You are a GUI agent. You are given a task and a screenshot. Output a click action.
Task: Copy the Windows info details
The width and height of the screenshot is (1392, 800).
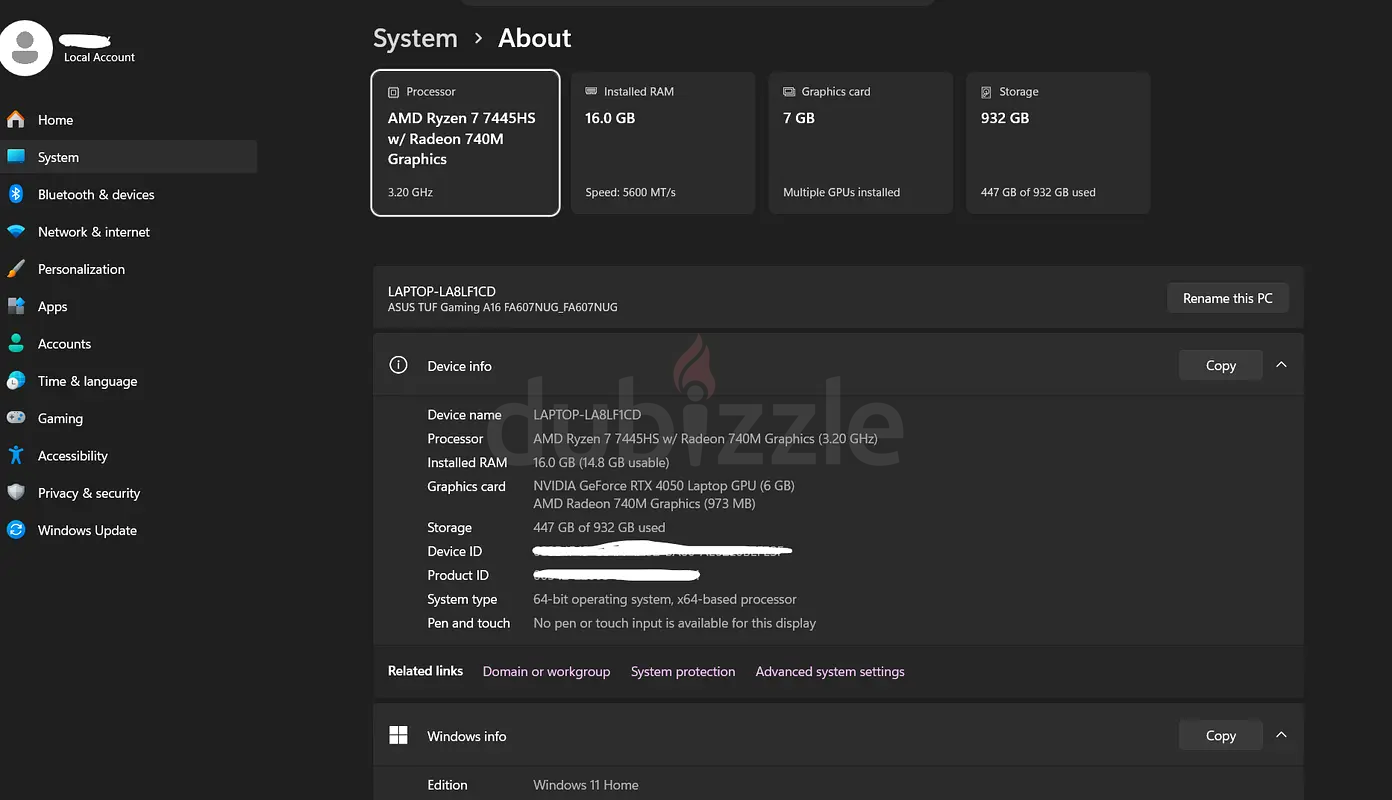1221,735
